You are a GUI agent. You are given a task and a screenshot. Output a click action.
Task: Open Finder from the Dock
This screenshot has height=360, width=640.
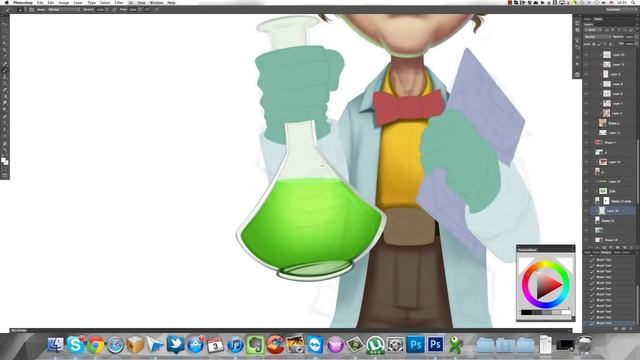[56, 345]
